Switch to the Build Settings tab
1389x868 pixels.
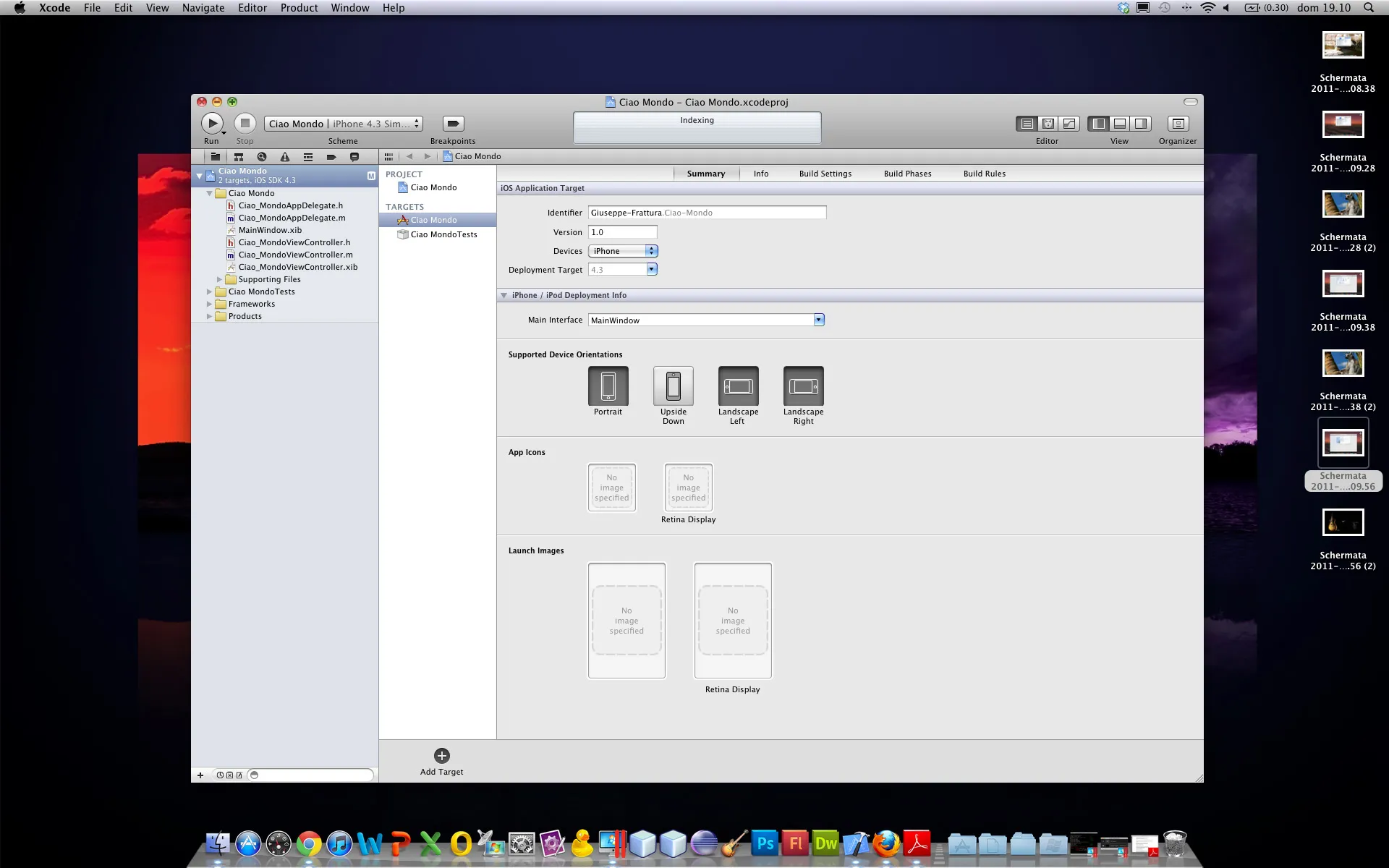(825, 174)
